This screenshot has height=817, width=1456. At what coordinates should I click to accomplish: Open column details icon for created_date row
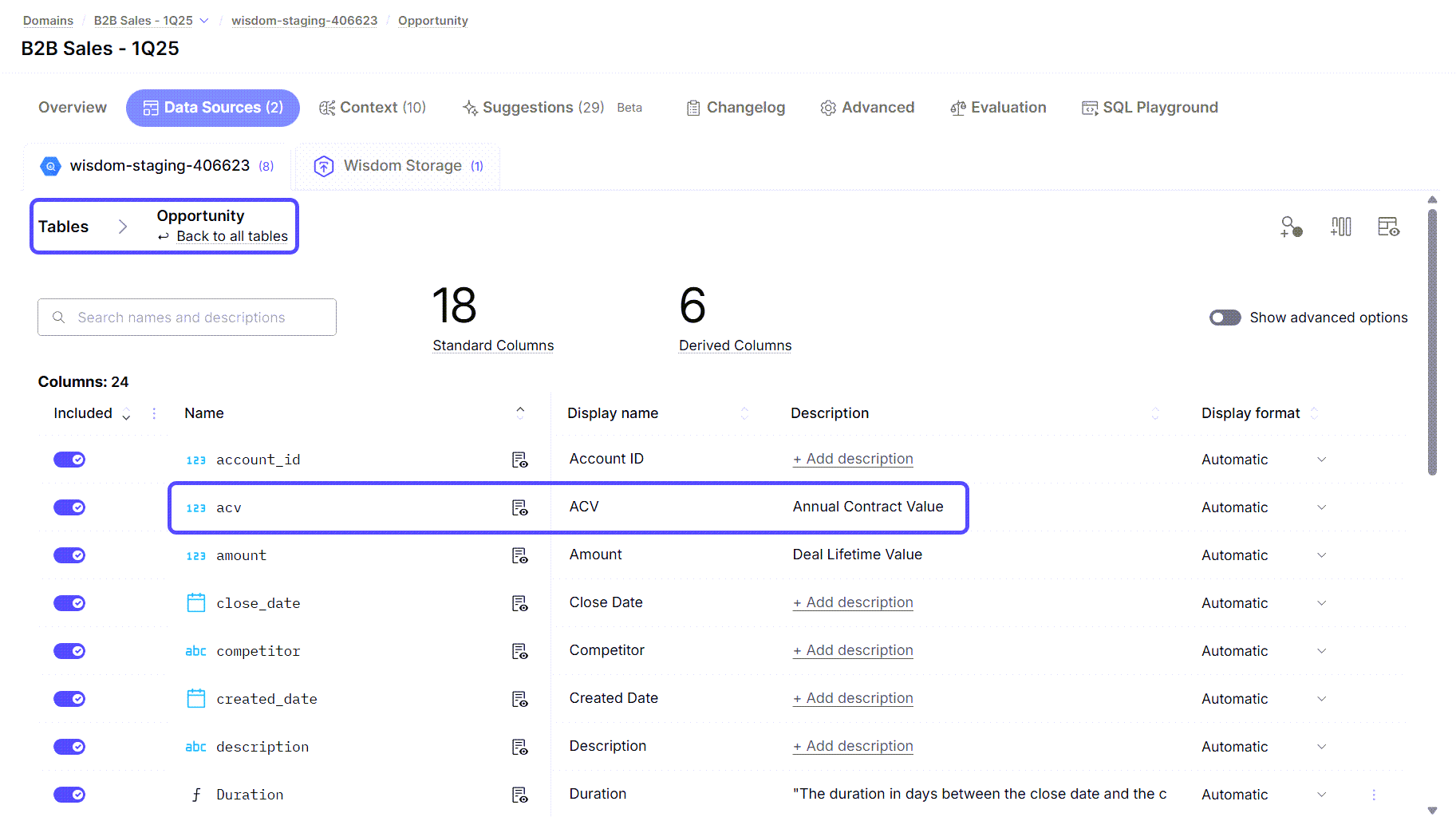pyautogui.click(x=519, y=699)
